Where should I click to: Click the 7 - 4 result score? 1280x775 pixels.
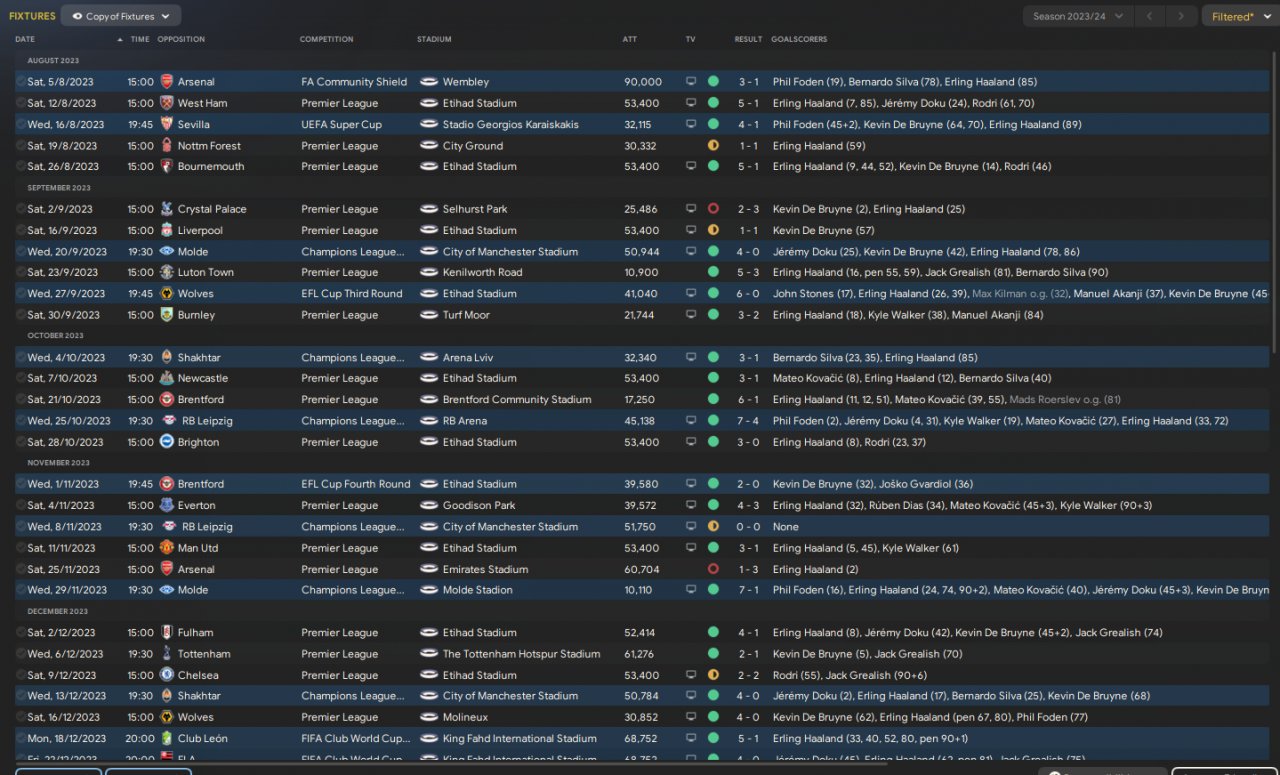[x=749, y=421]
